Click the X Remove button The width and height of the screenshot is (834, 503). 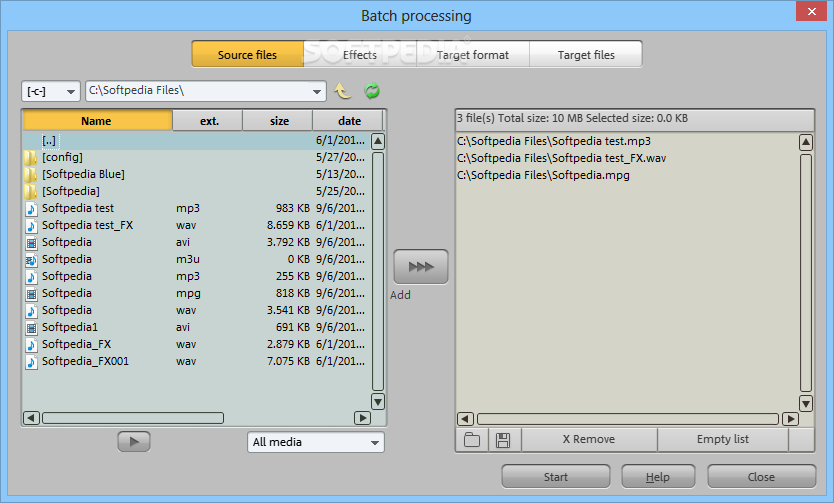pos(589,439)
